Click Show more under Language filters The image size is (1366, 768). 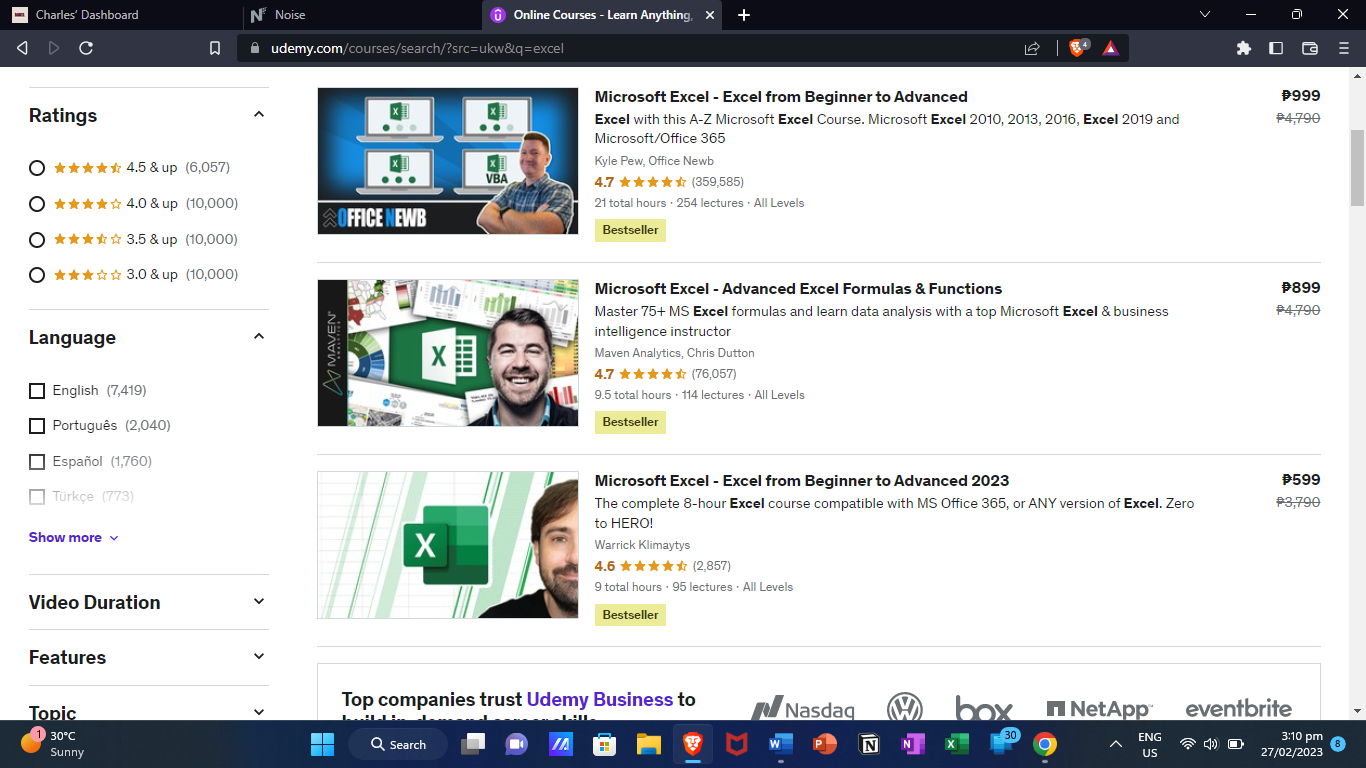tap(74, 538)
